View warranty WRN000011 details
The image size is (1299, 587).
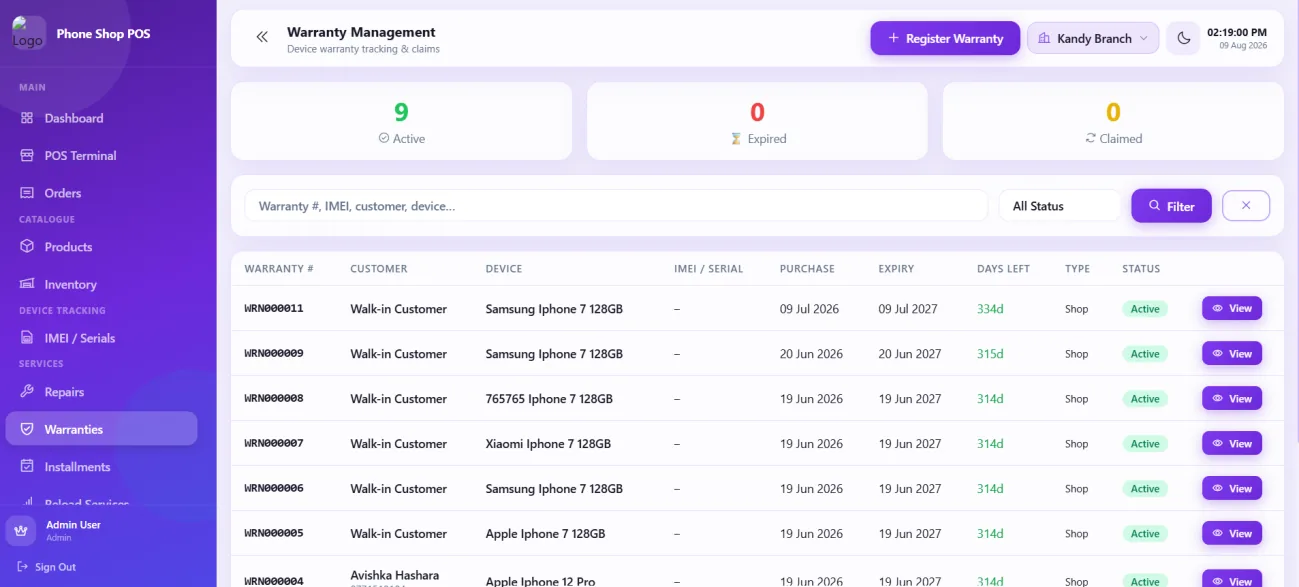click(1232, 308)
